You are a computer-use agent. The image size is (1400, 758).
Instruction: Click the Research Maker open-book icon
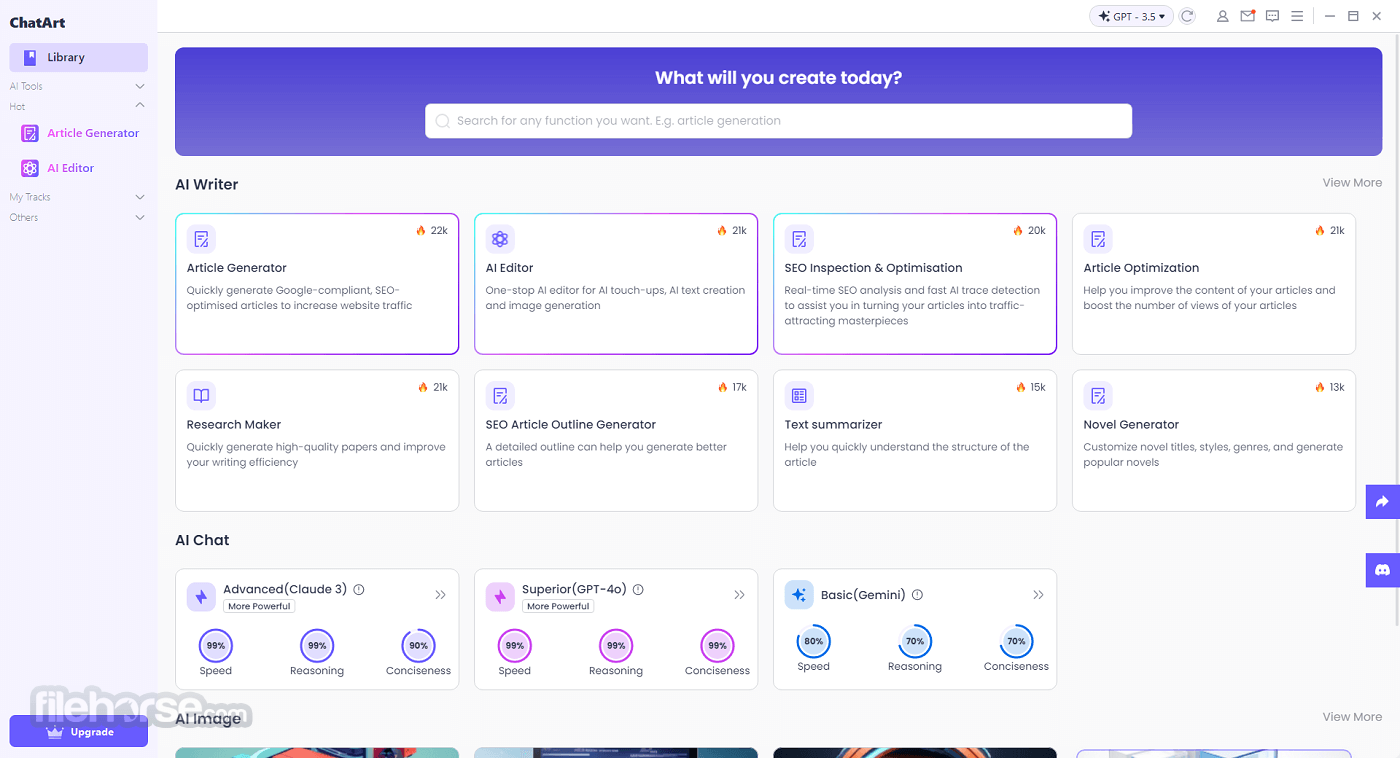coord(201,396)
